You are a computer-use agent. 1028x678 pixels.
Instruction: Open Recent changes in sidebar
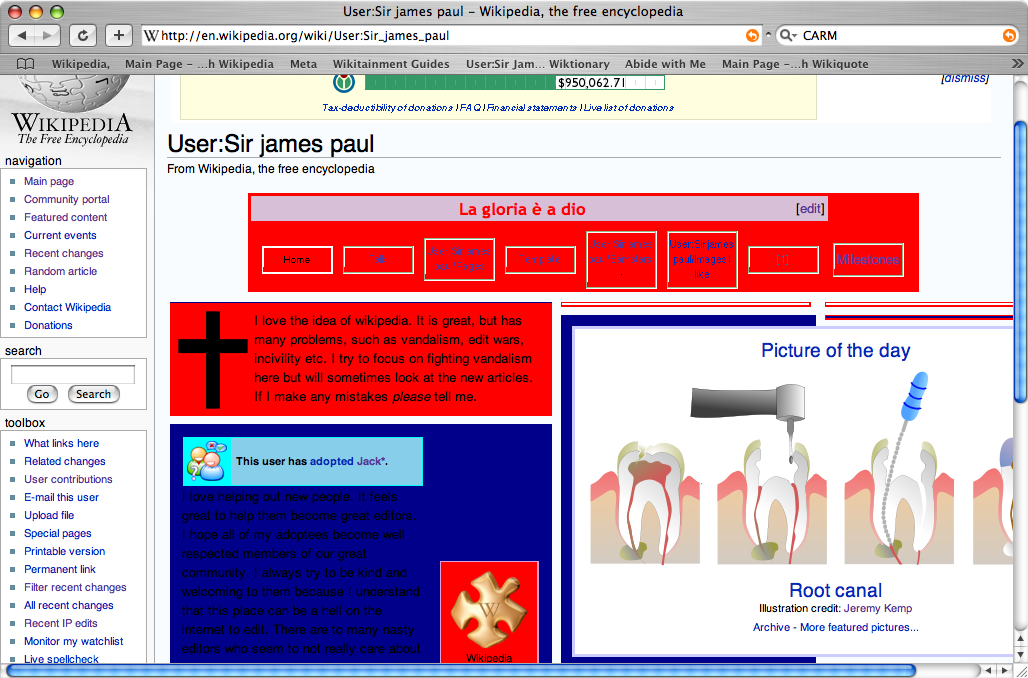tap(64, 253)
